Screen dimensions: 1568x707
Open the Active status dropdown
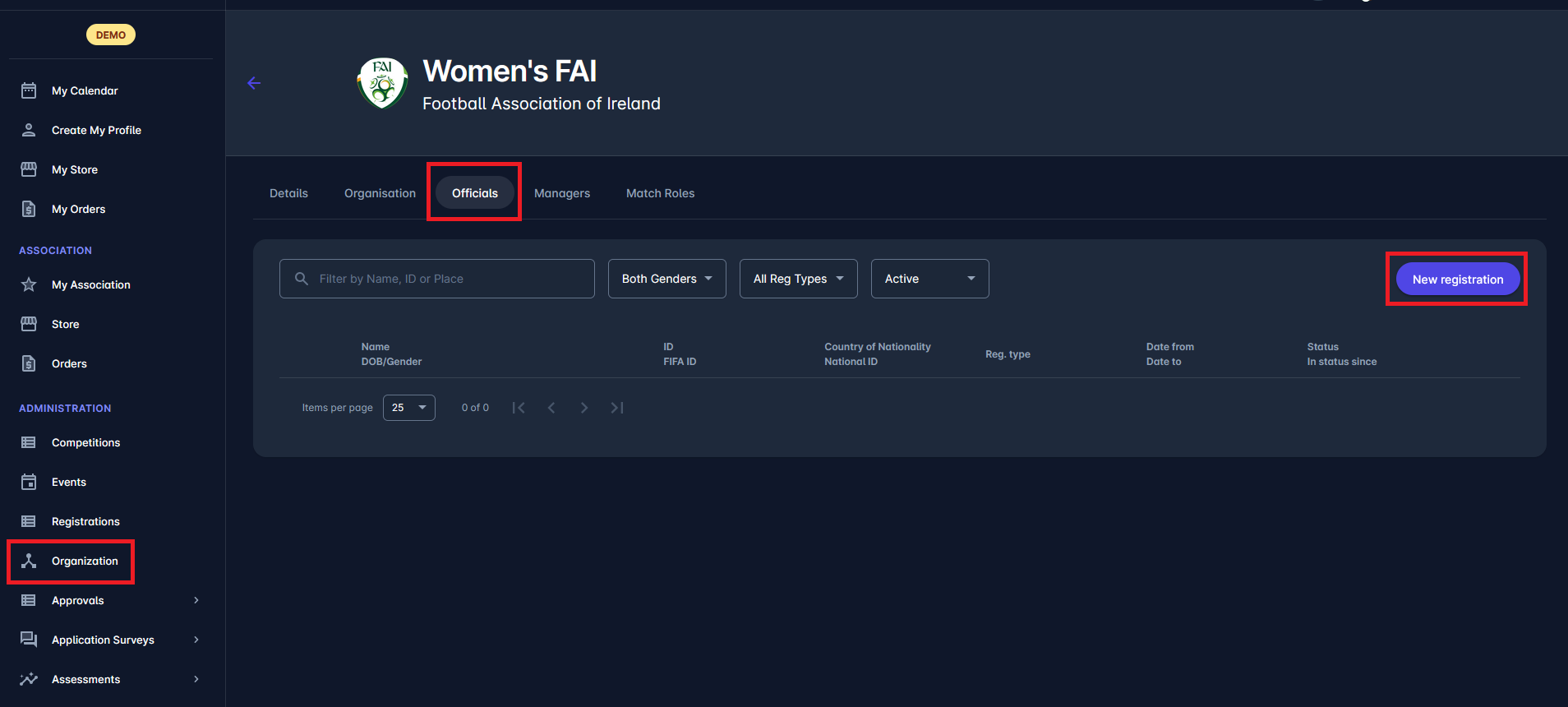click(929, 279)
